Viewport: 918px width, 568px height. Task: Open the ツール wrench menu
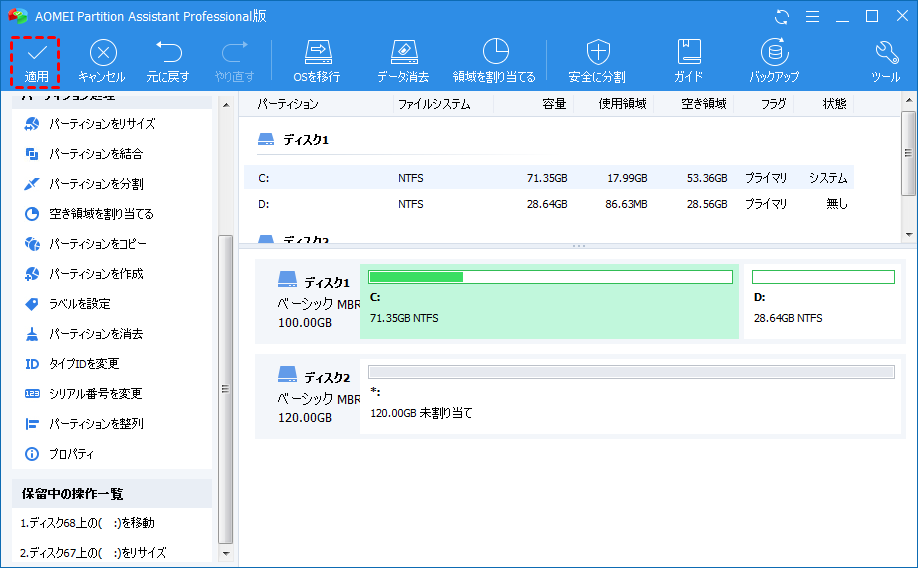click(886, 62)
